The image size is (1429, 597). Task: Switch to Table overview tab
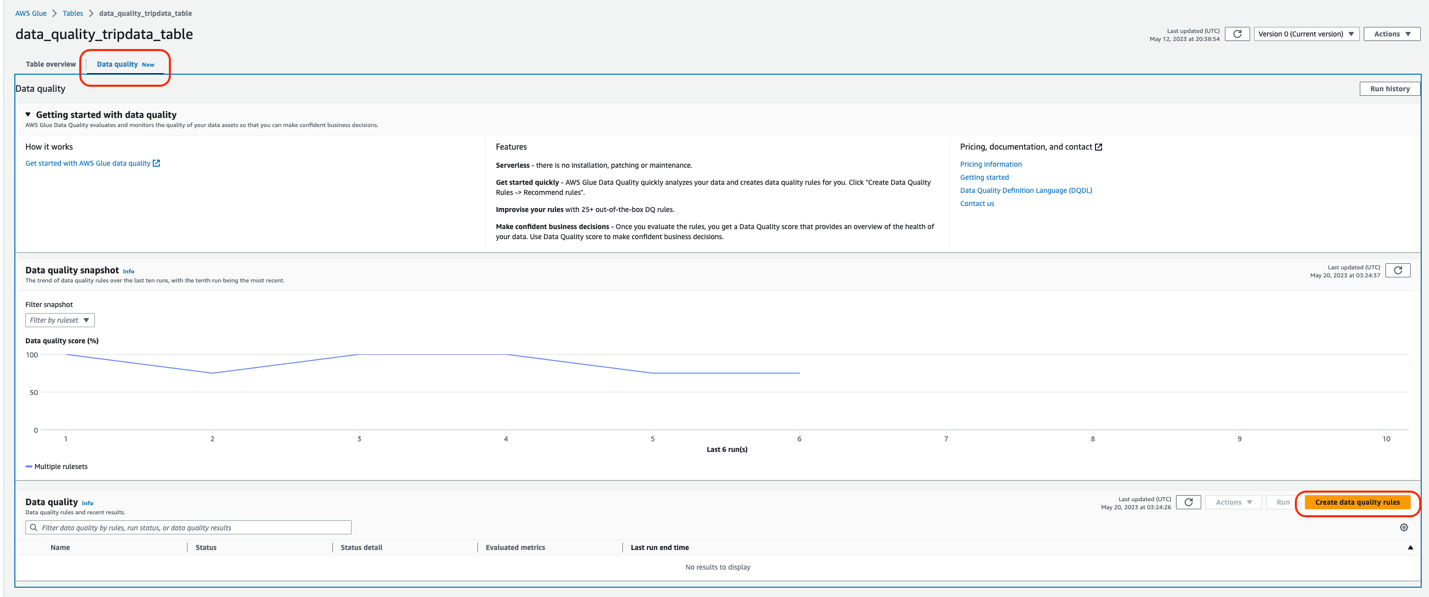pyautogui.click(x=50, y=64)
